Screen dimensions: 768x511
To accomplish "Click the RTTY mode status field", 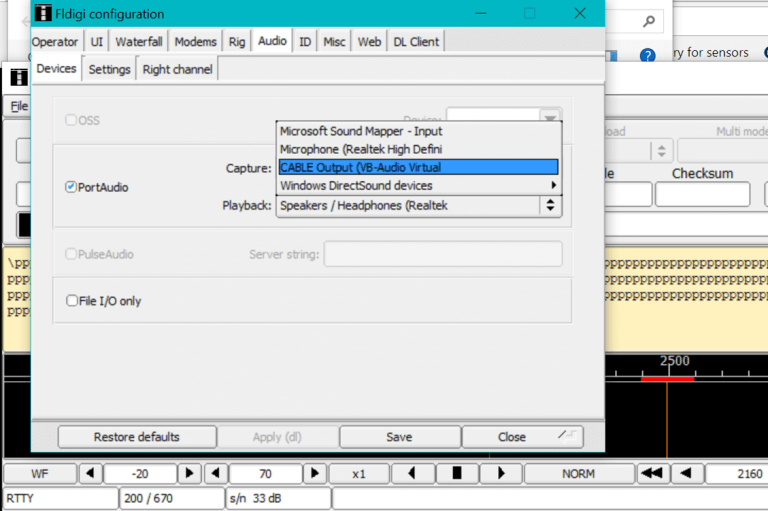I will [61, 498].
